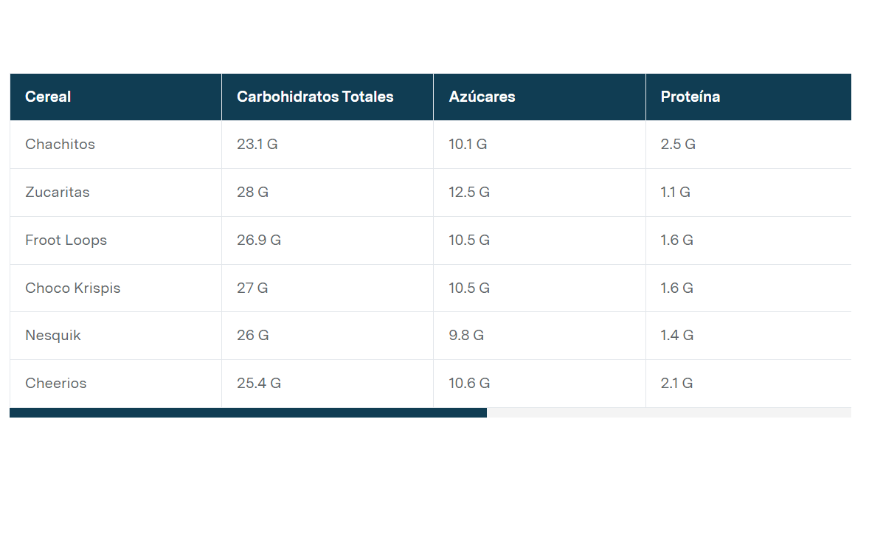Click Chachitos carbohydrate value 23.1 G
The width and height of the screenshot is (869, 540).
click(257, 144)
